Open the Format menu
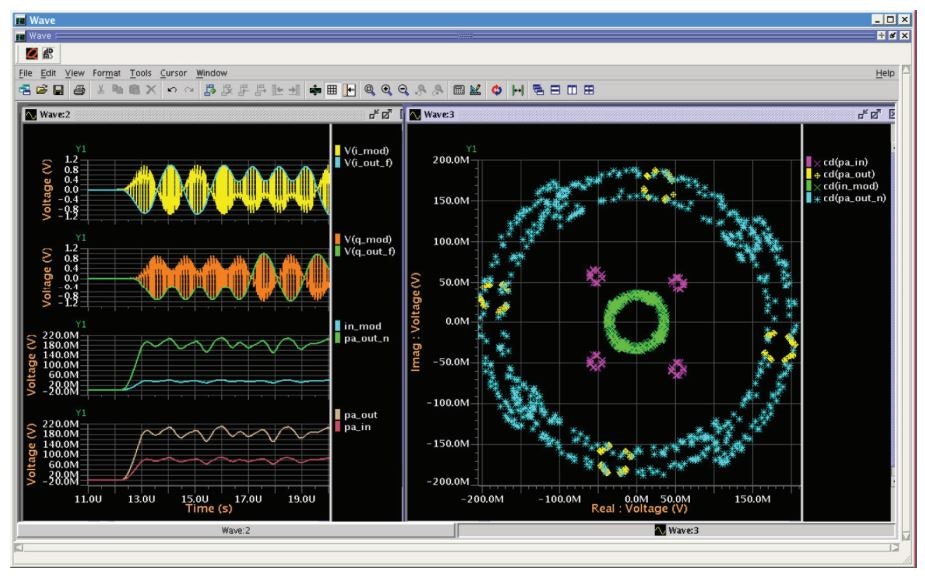 [105, 73]
